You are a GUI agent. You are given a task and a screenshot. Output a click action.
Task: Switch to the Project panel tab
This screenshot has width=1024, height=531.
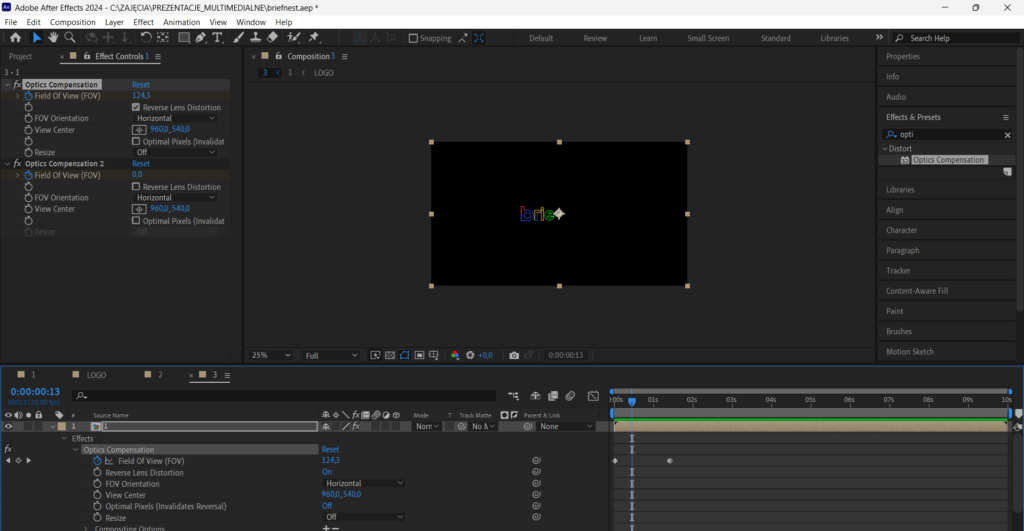pyautogui.click(x=20, y=56)
